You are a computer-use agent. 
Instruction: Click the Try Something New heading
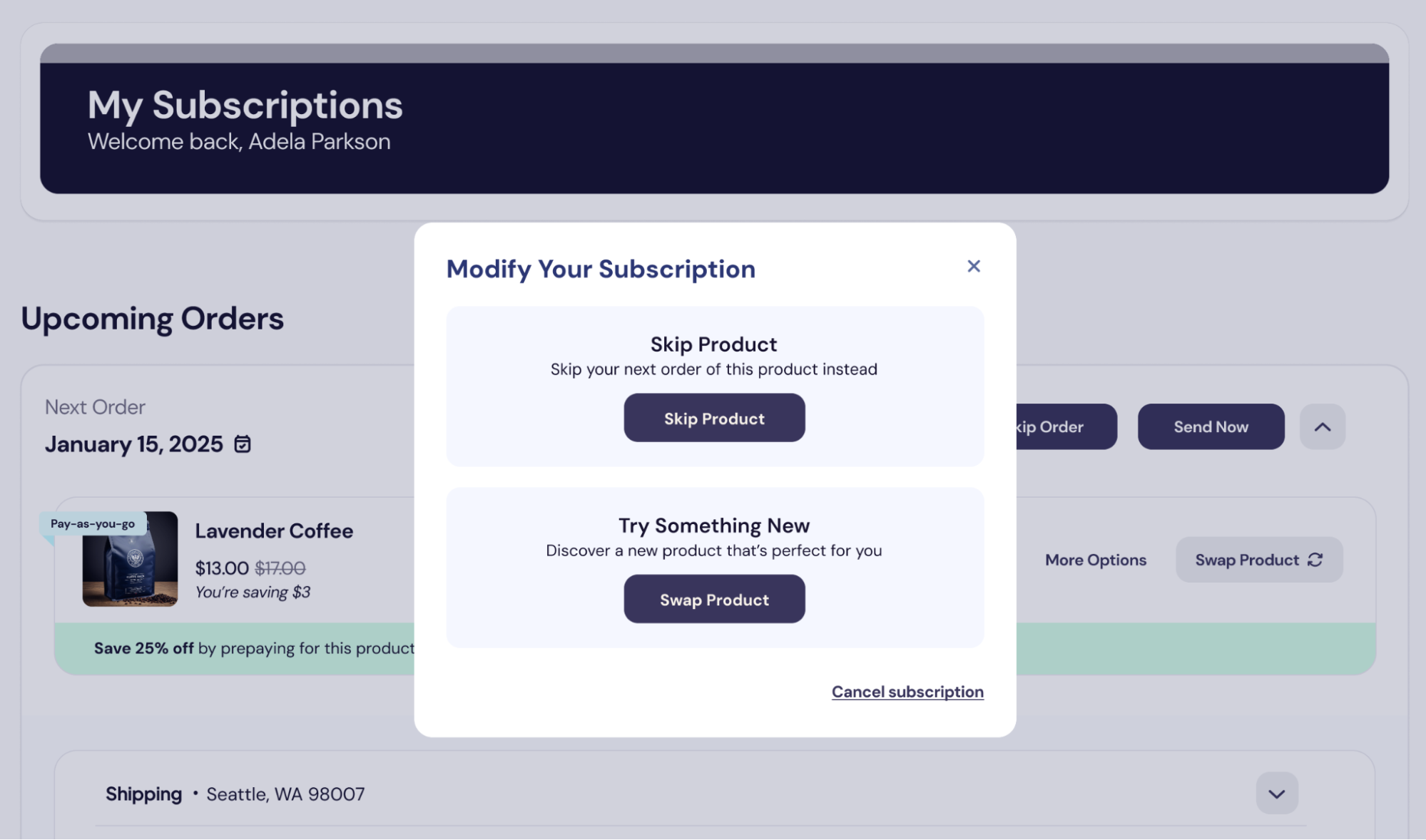point(714,526)
